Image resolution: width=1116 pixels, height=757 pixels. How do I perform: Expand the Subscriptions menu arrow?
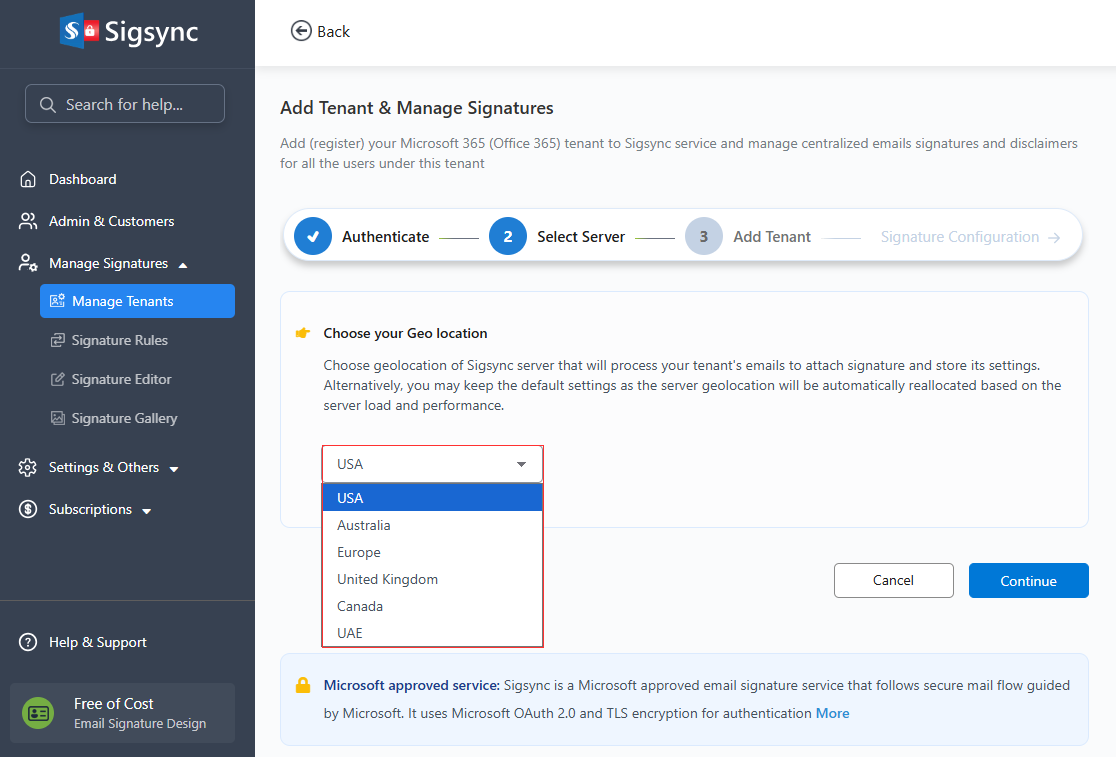click(147, 511)
